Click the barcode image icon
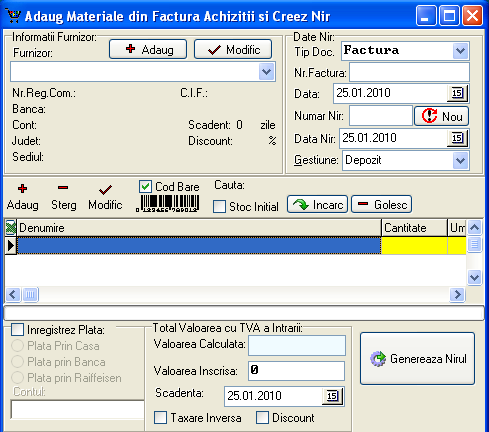The height and width of the screenshot is (432, 489). pyautogui.click(x=167, y=203)
